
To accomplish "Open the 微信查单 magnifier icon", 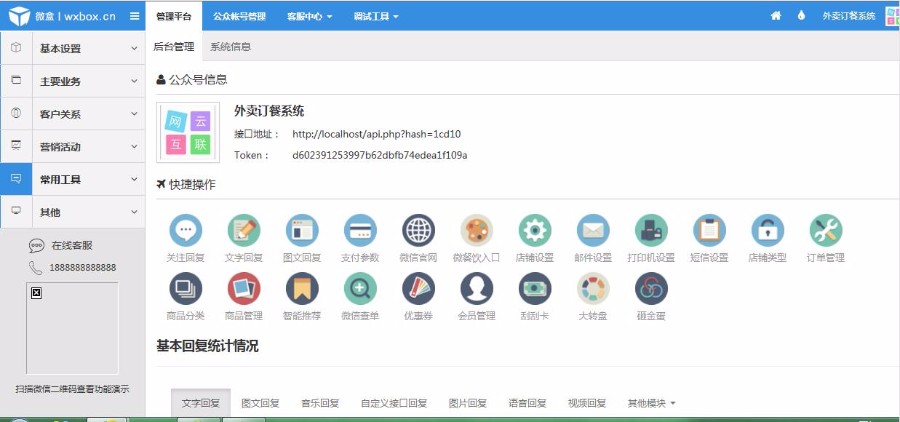I will click(x=360, y=288).
